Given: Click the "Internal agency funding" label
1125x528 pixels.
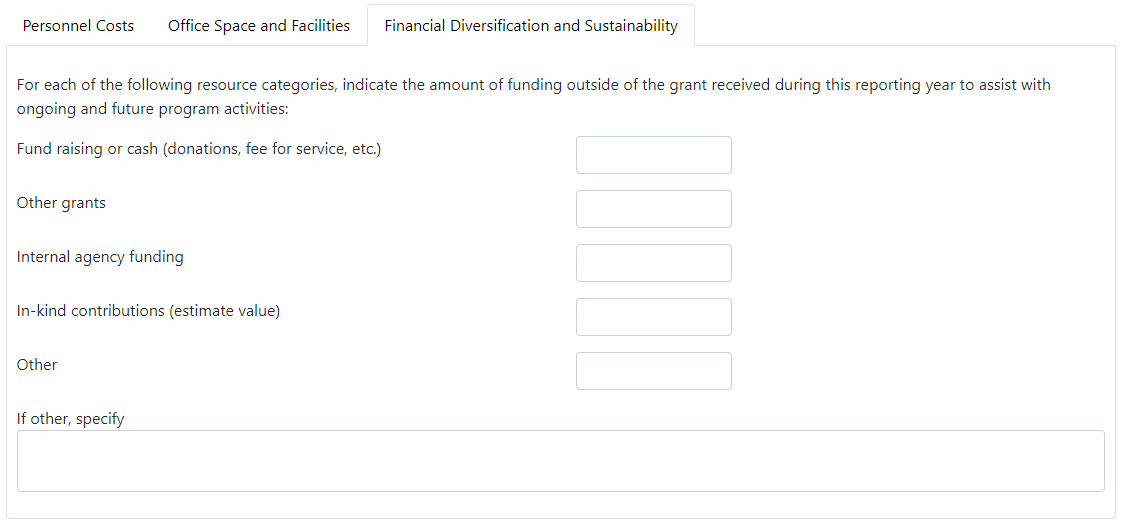Looking at the screenshot, I should [100, 257].
